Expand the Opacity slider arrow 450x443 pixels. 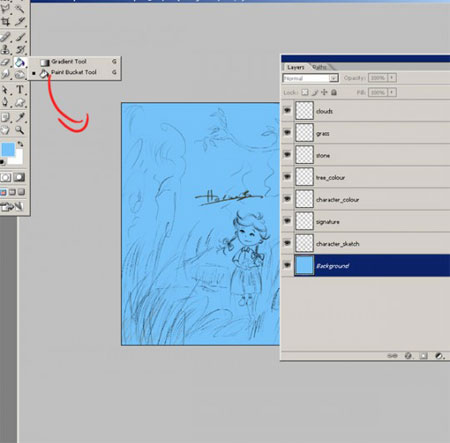pos(392,78)
